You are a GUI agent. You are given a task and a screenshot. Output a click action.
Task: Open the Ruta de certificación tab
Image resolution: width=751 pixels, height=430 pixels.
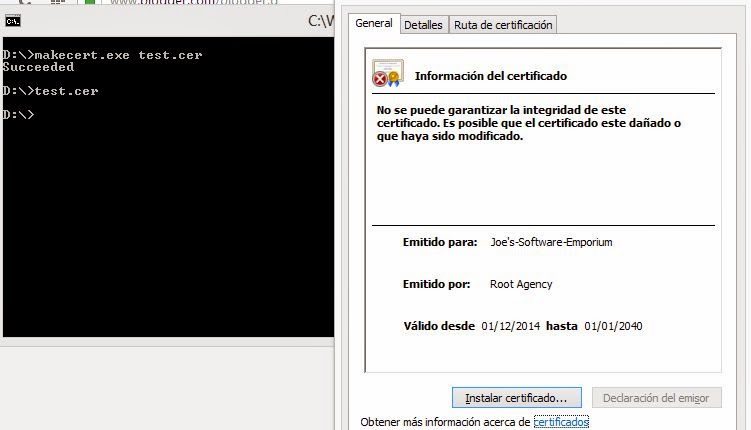(503, 25)
